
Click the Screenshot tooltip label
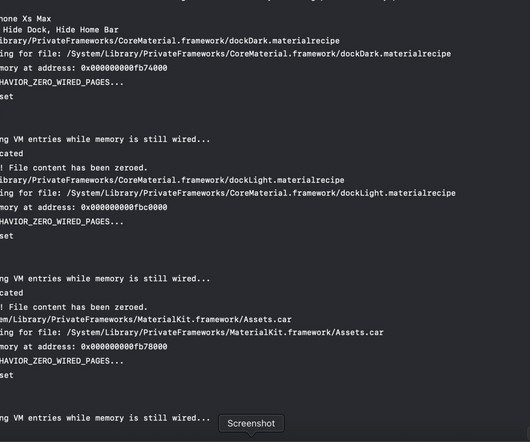point(251,423)
